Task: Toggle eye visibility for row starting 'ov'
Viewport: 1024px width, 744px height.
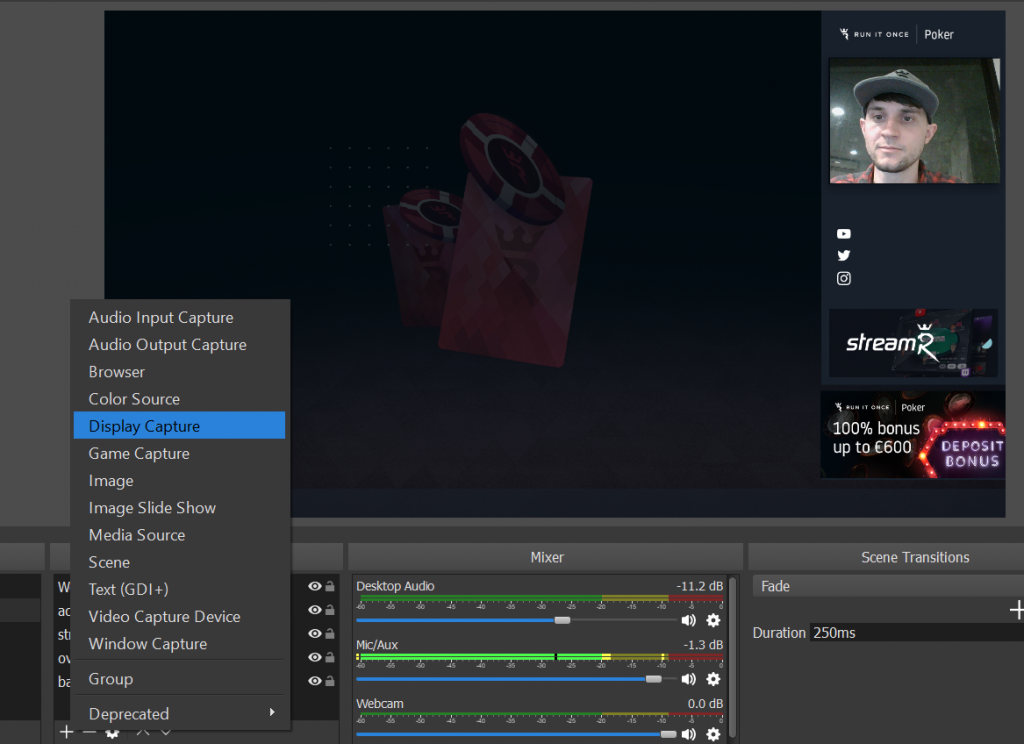Action: coord(315,657)
